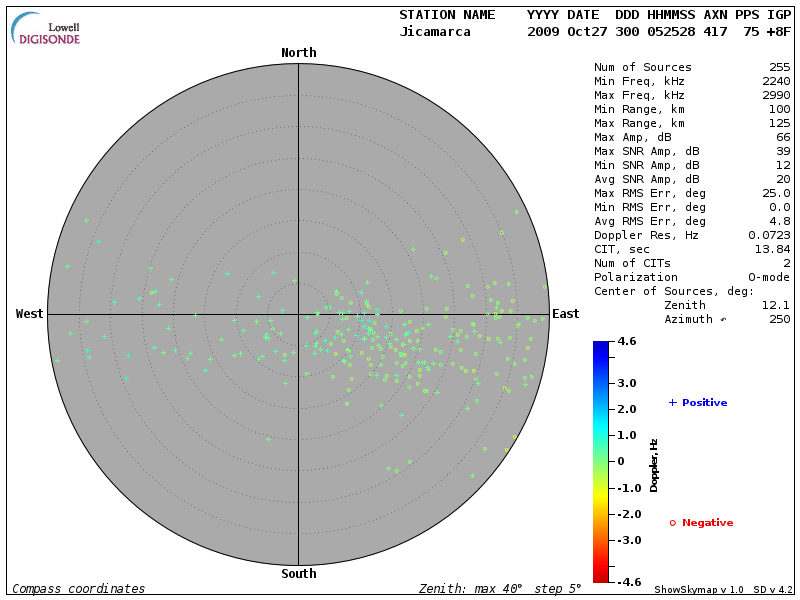
Task: Click the Num of Sources row
Action: pyautogui.click(x=692, y=68)
